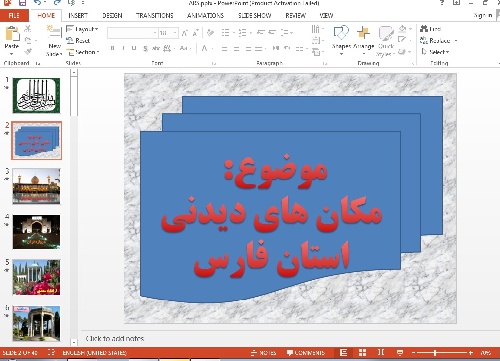Toggle Normal view button in status bar
Image resolution: width=500 pixels, height=361 pixels.
[x=344, y=352]
